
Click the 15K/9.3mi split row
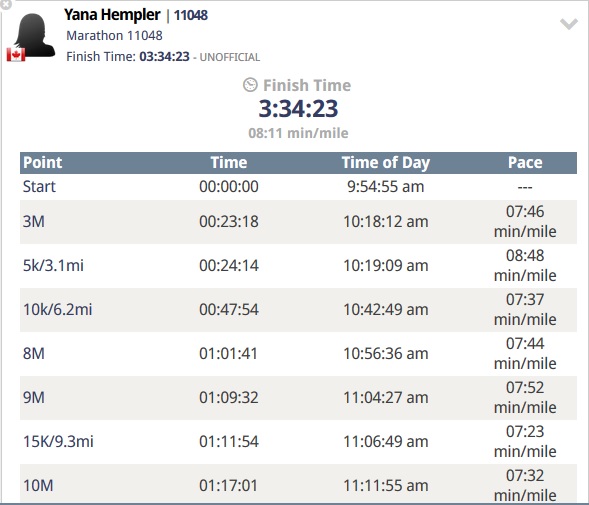pos(298,441)
